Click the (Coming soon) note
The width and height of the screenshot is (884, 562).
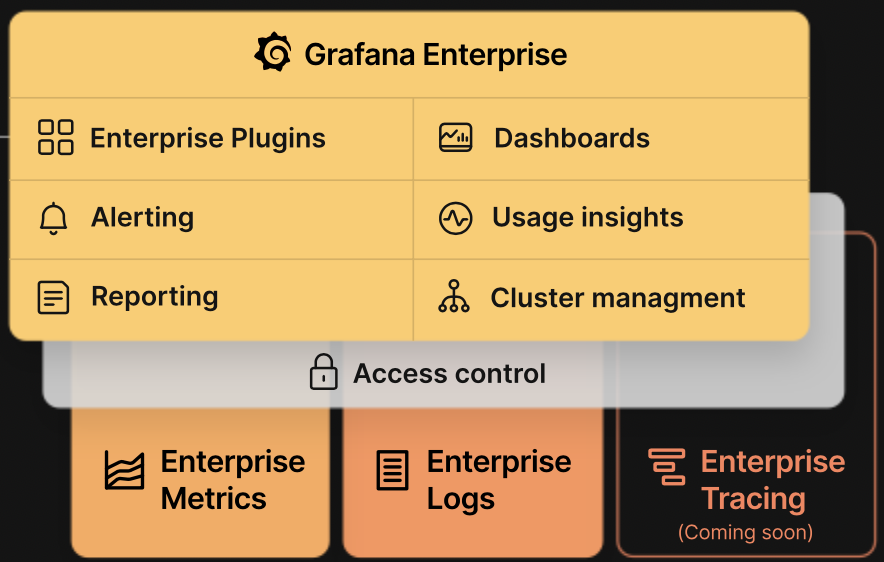pos(745,532)
